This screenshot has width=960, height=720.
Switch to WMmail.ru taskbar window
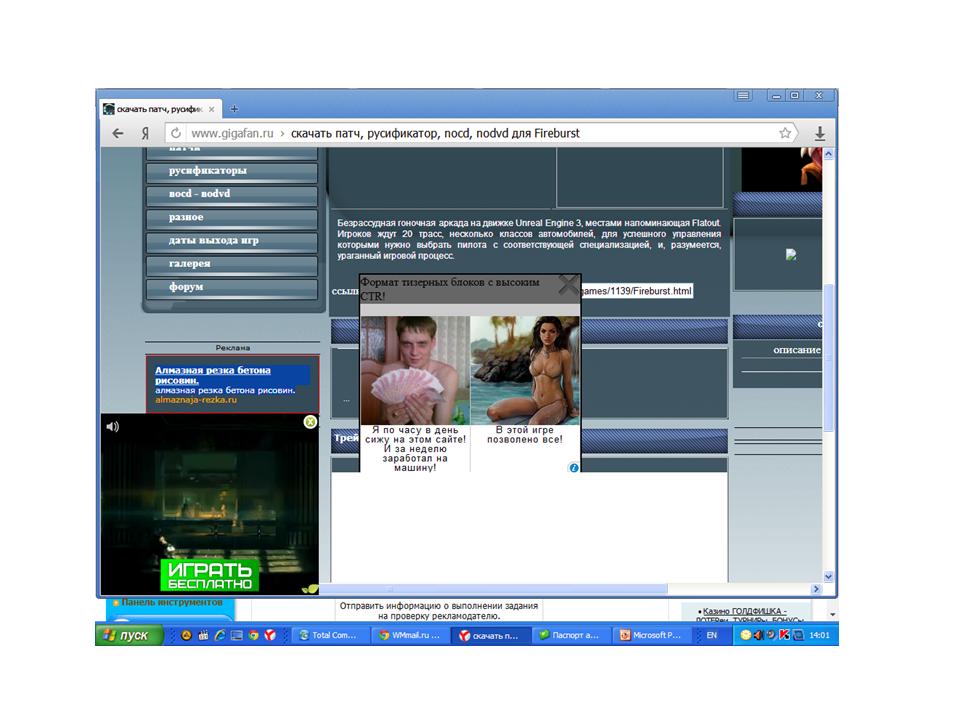409,636
